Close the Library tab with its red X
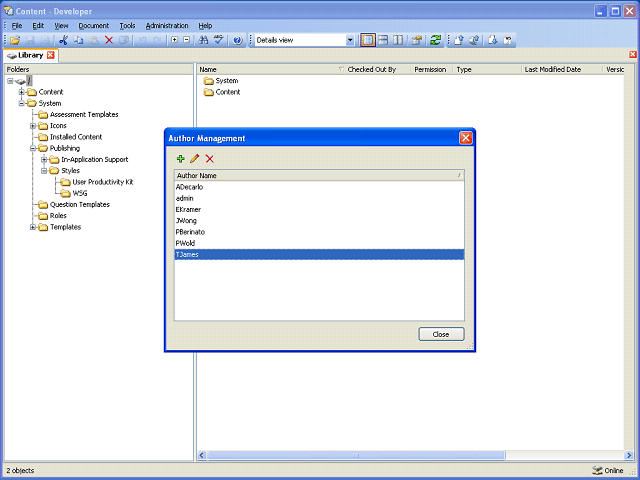This screenshot has height=480, width=640. coord(51,55)
